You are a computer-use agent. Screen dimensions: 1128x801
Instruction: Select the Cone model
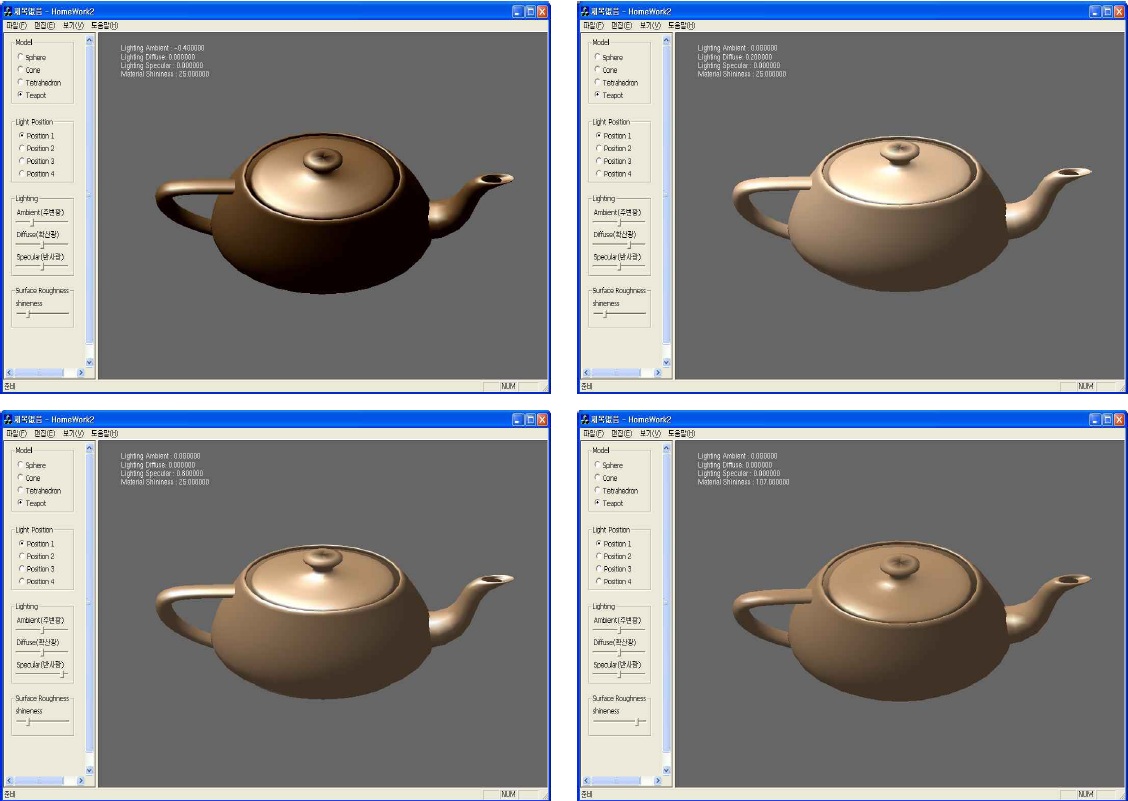coord(18,70)
